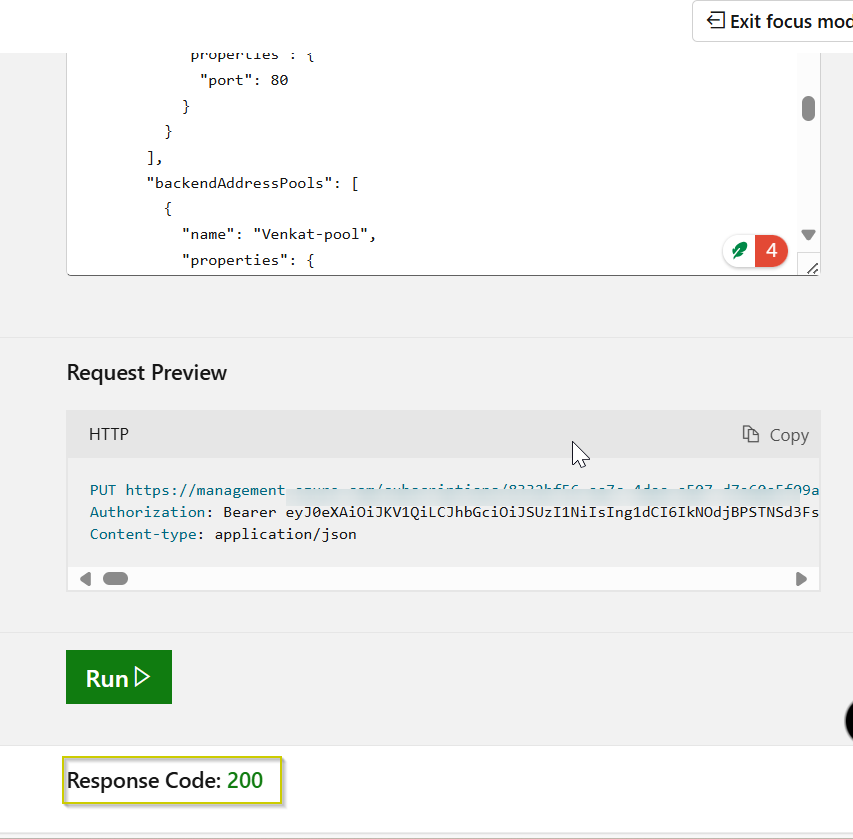Click the red badge showing 4
Image resolution: width=853 pixels, height=839 pixels.
(x=771, y=250)
